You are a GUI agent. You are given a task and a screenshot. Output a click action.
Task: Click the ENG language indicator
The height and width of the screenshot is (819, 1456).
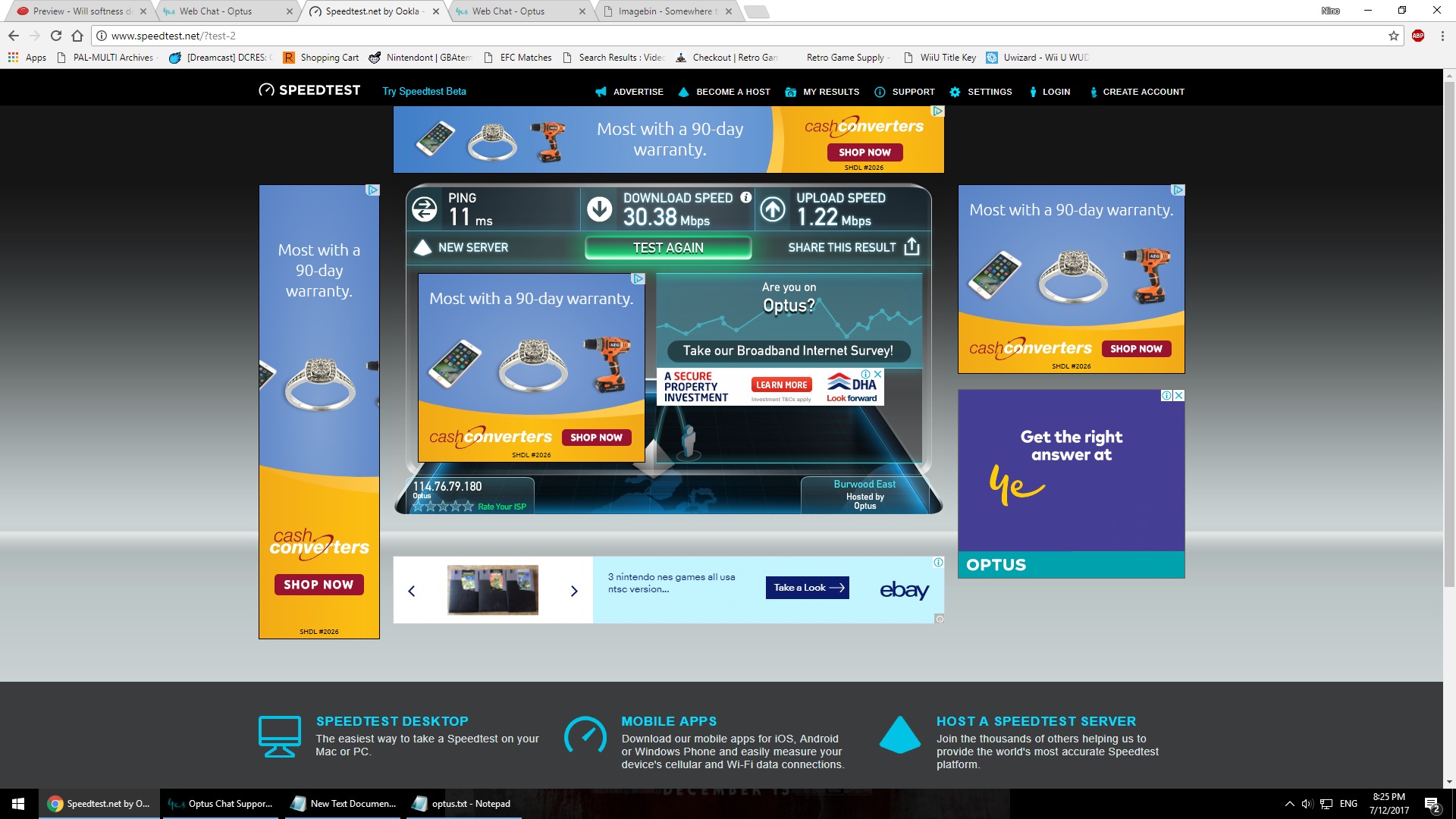[1348, 804]
